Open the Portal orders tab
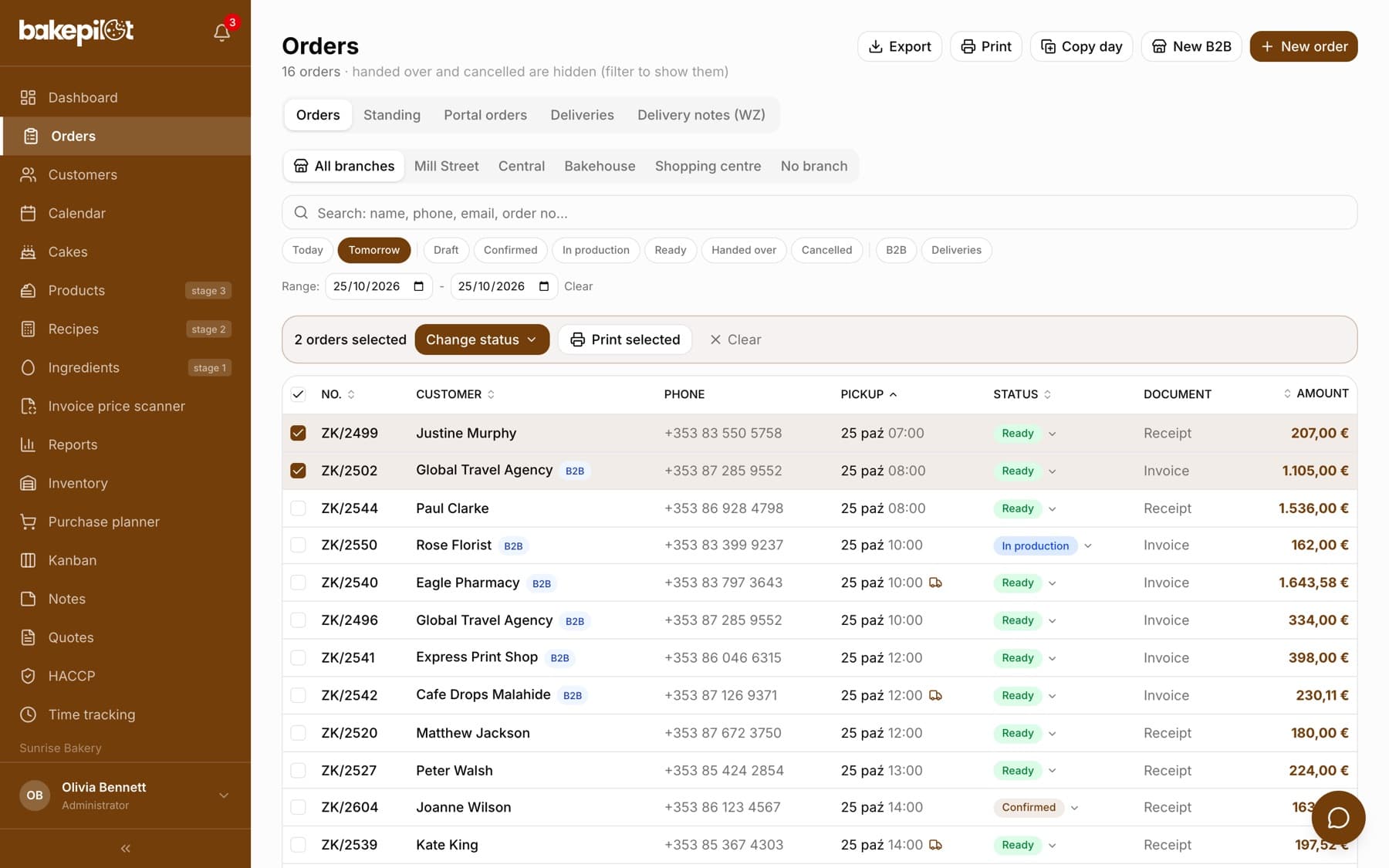 click(485, 115)
